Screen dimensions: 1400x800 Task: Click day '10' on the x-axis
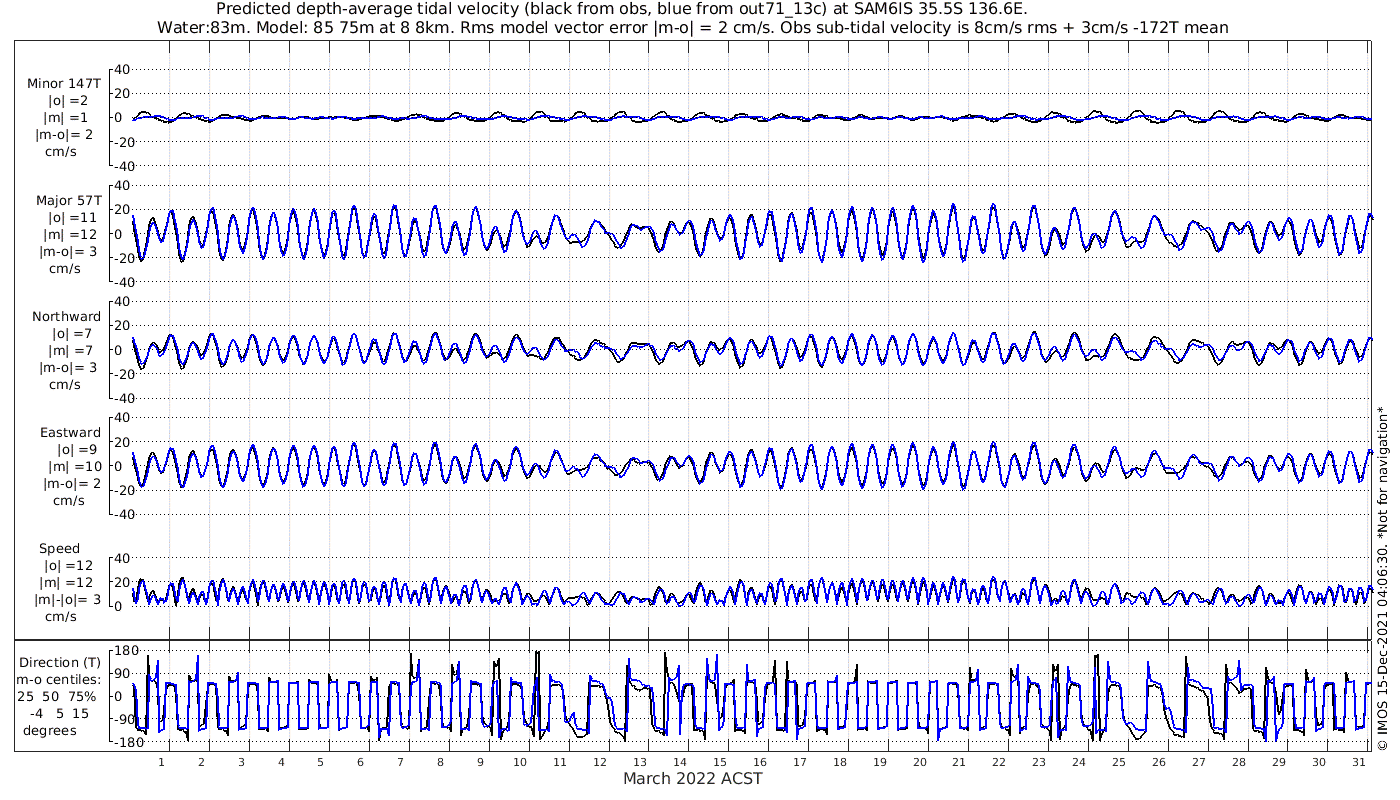click(519, 762)
